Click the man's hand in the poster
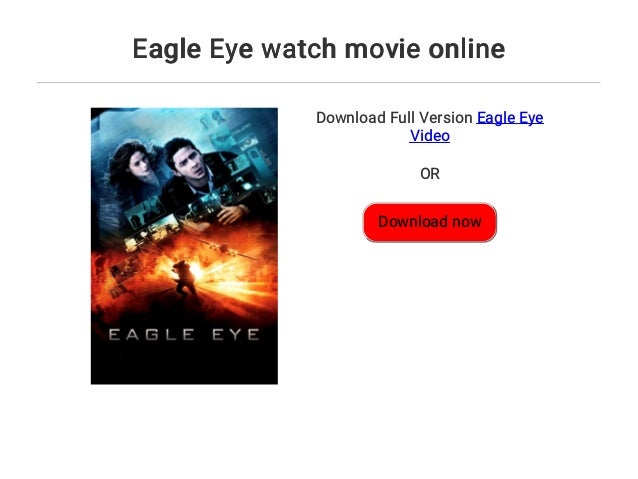Screen dimensions: 638x479 (232, 214)
